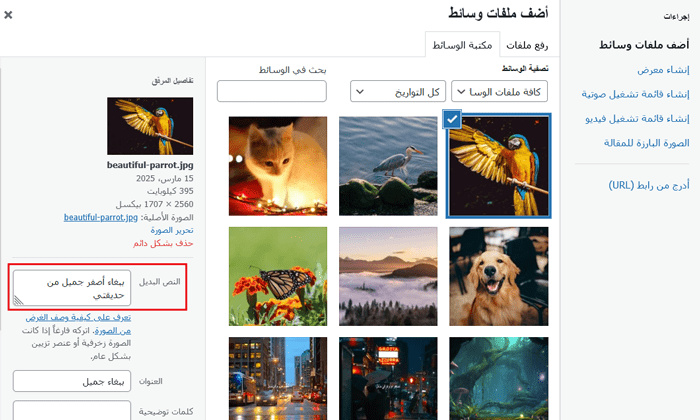The height and width of the screenshot is (420, 700).
Task: Click the 2560 × 1707 بيكسل dimensions text
Action: tap(154, 204)
